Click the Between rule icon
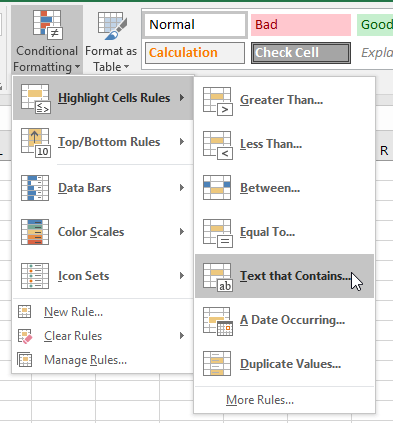Image resolution: width=393 pixels, height=423 pixels. (x=217, y=188)
